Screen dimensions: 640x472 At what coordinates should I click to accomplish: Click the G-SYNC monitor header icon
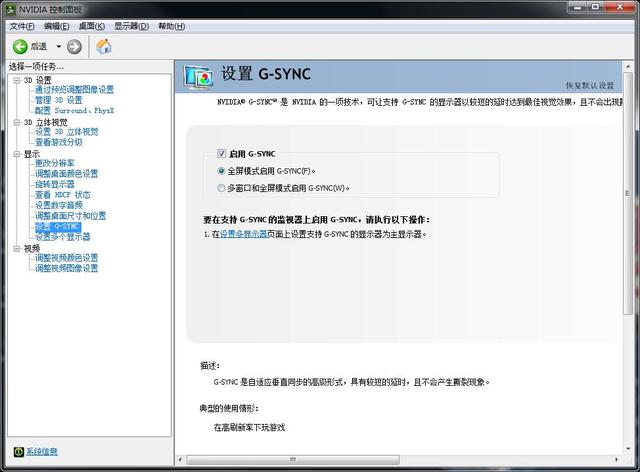pos(198,77)
